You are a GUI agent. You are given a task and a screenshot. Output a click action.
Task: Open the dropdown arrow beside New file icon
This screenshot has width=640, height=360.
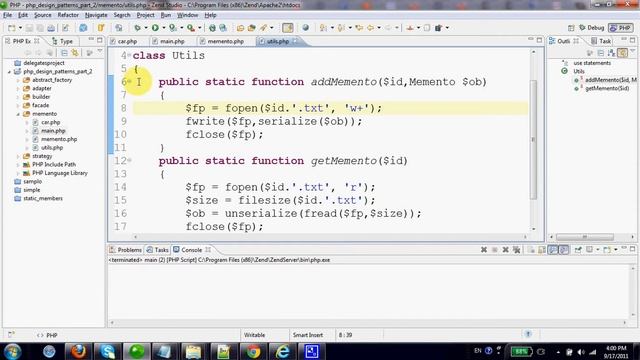click(x=20, y=28)
